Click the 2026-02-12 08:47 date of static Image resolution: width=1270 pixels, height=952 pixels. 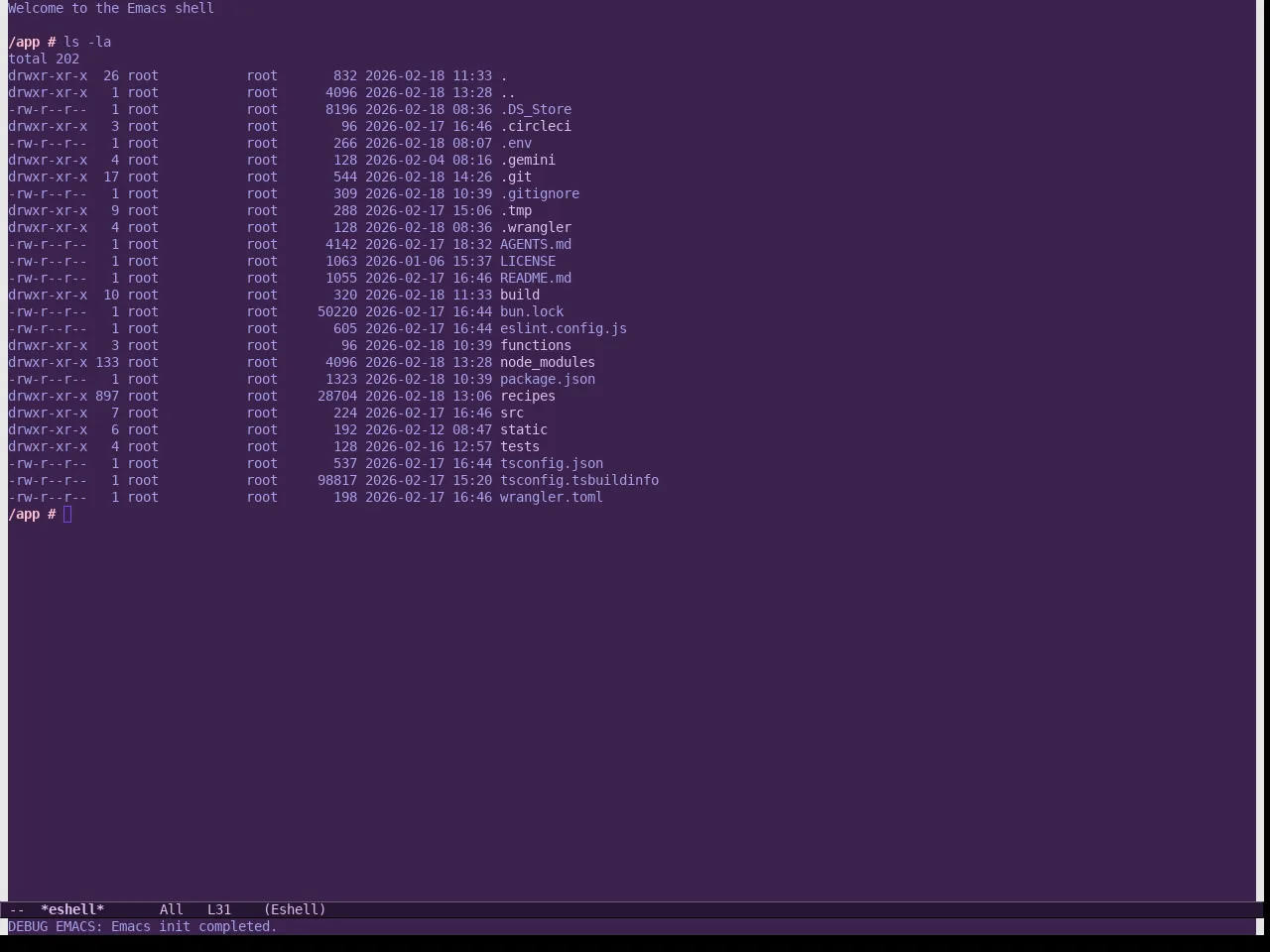pos(429,429)
